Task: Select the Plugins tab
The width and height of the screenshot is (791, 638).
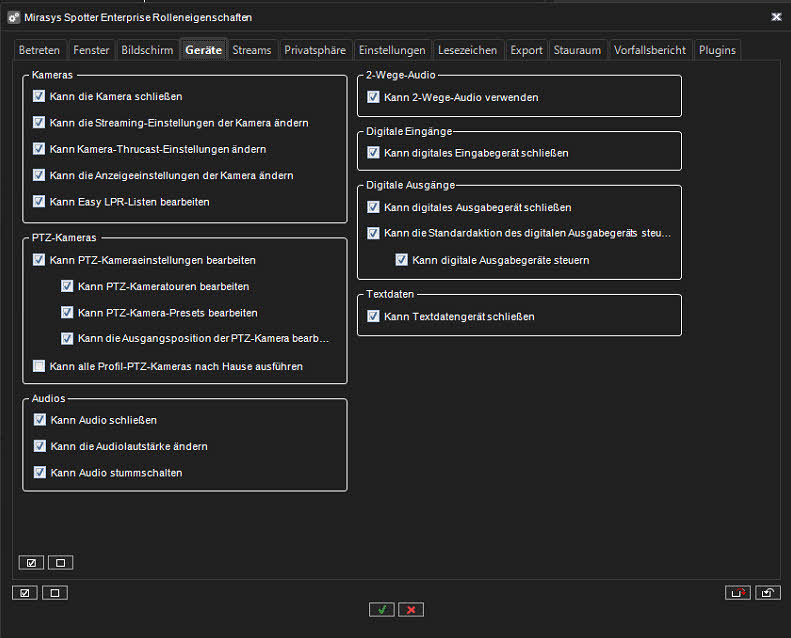Action: 717,50
